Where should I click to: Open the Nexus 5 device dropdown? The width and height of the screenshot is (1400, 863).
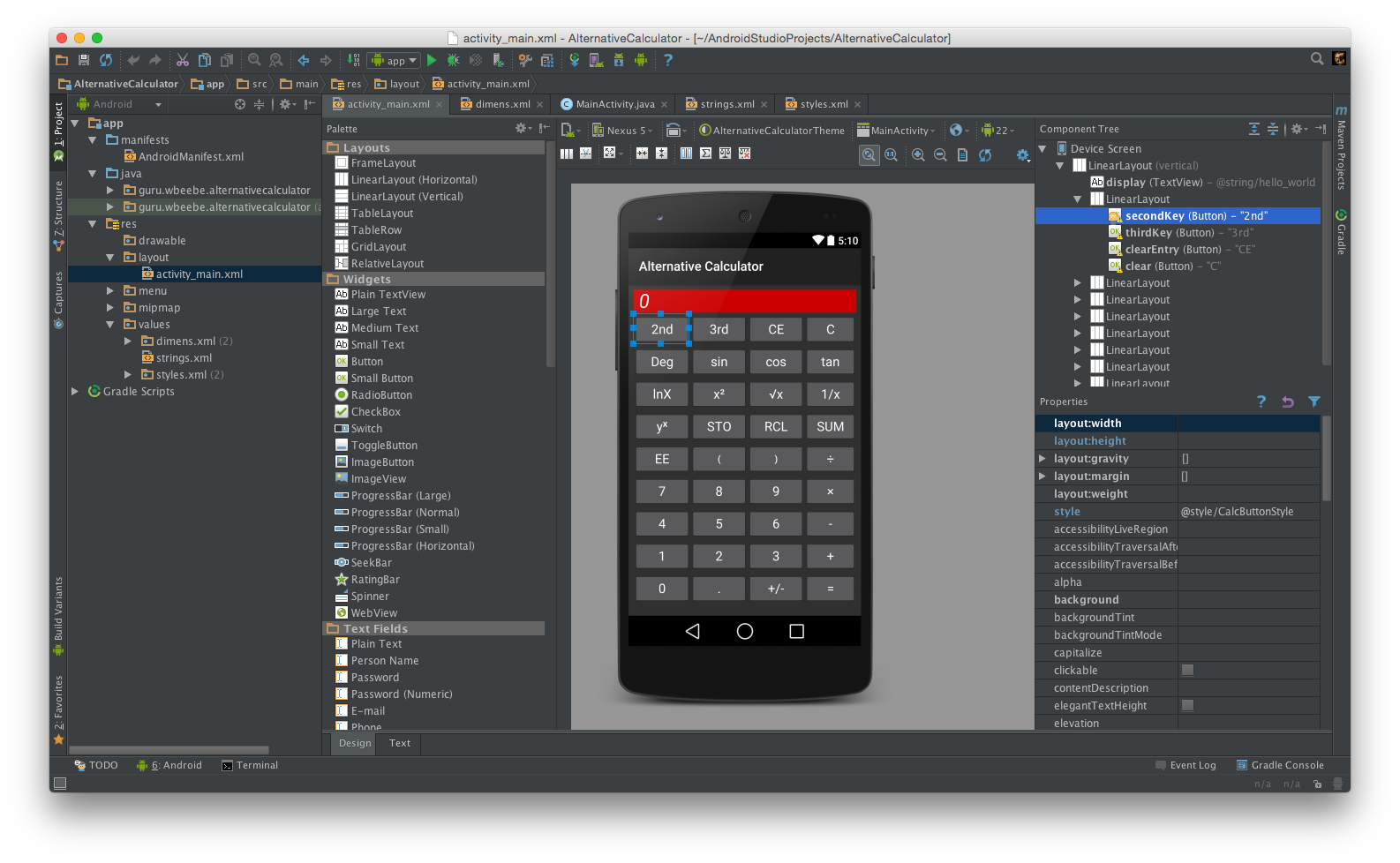[622, 130]
